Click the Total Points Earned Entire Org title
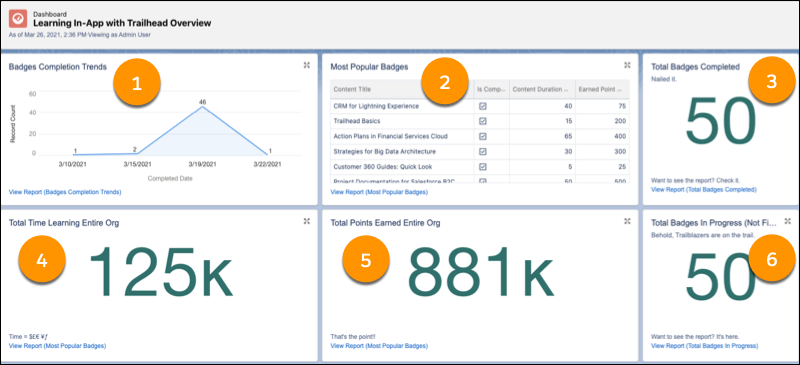Image resolution: width=800 pixels, height=365 pixels. point(386,223)
